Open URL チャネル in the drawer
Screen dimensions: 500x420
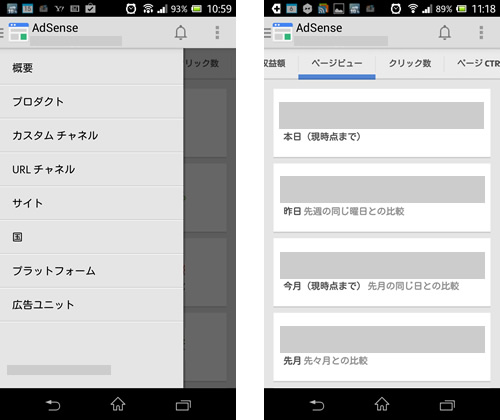[91, 169]
